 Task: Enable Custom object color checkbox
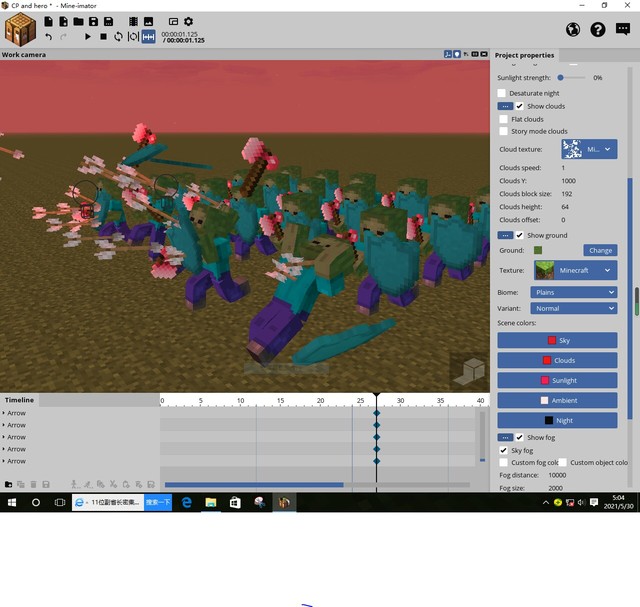tap(562, 462)
